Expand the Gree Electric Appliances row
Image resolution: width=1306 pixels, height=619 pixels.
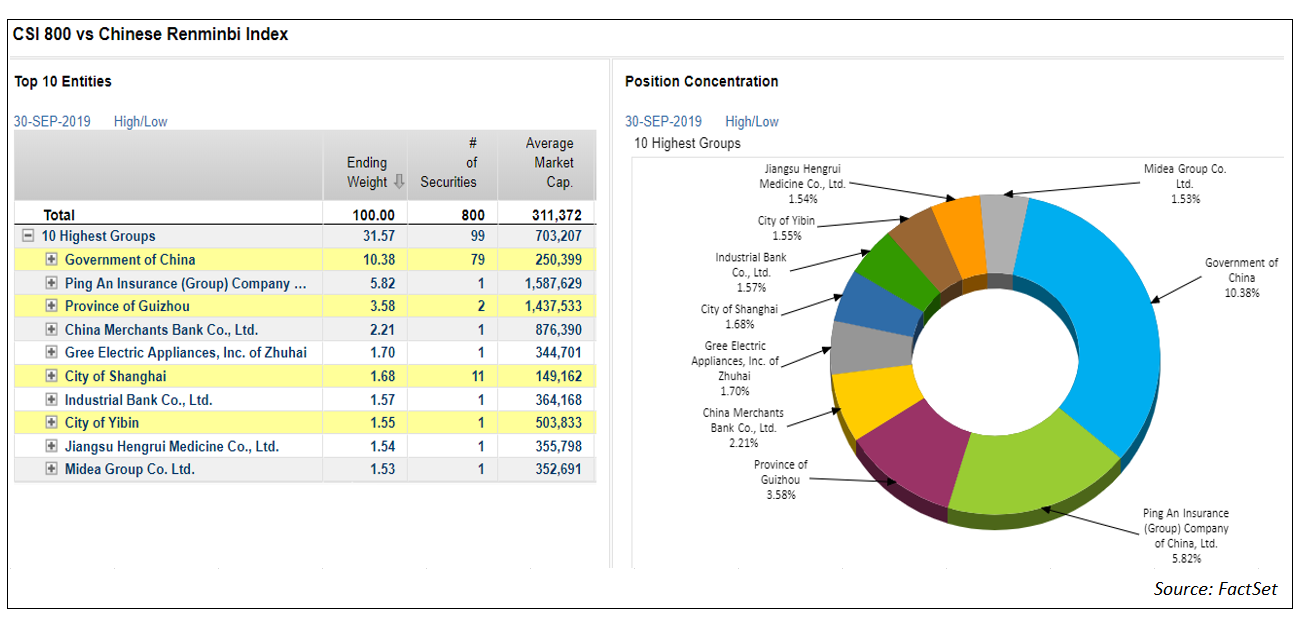tap(51, 353)
